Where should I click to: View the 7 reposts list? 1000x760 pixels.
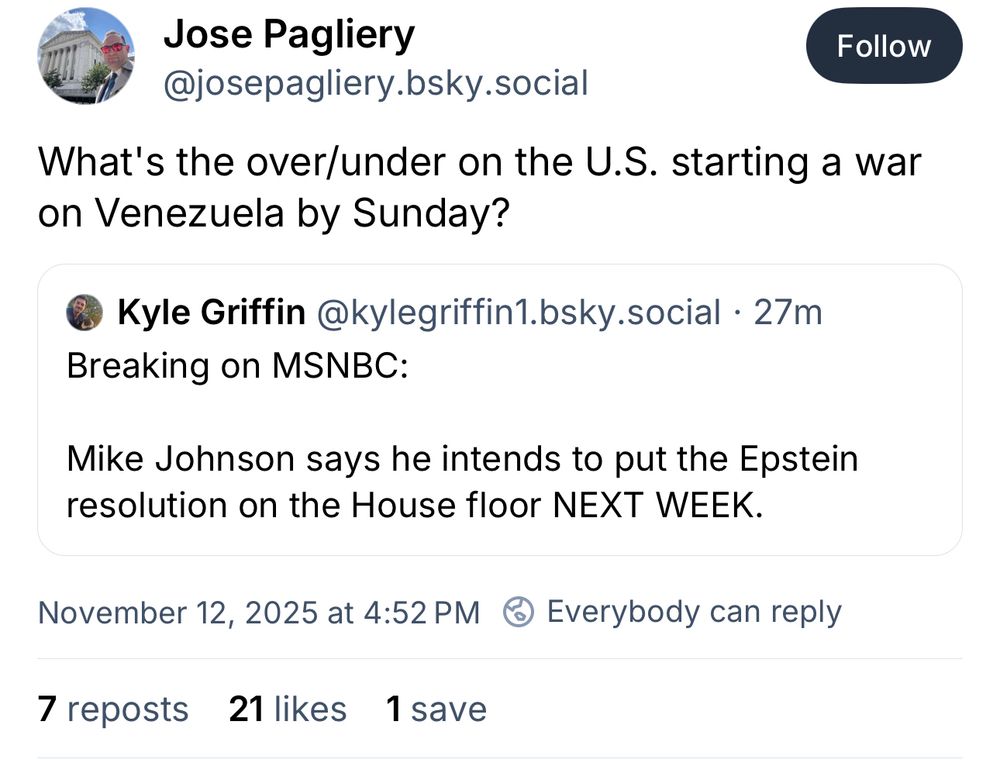tap(112, 709)
